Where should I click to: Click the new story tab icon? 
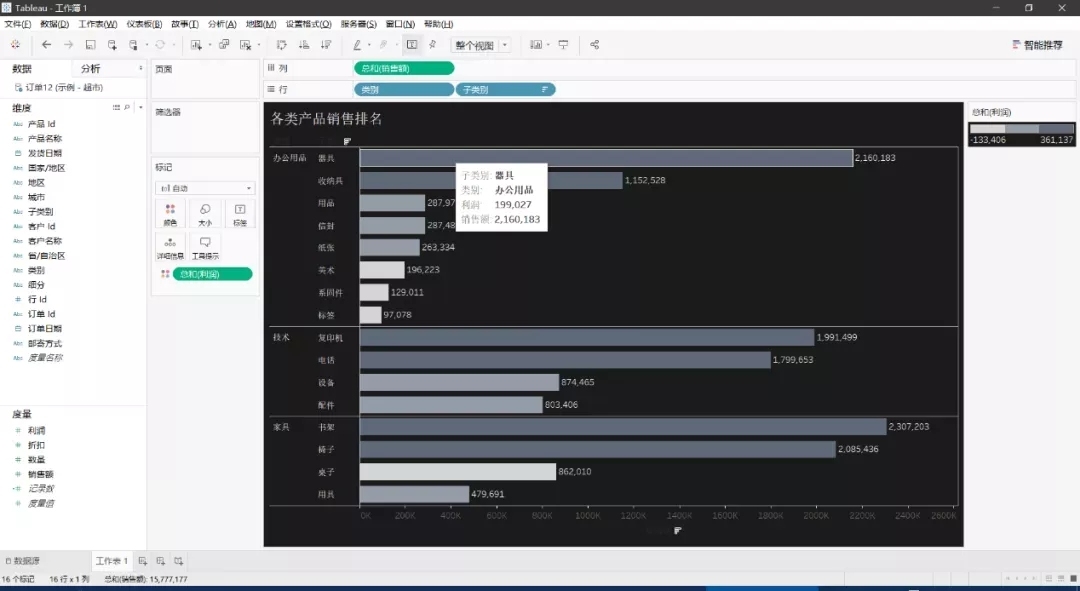click(x=178, y=561)
